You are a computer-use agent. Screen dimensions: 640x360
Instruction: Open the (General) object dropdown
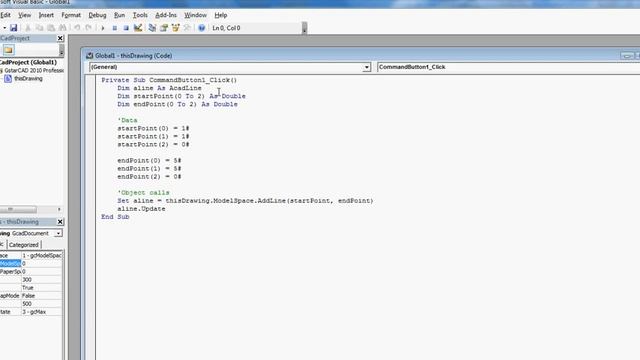tap(367, 67)
